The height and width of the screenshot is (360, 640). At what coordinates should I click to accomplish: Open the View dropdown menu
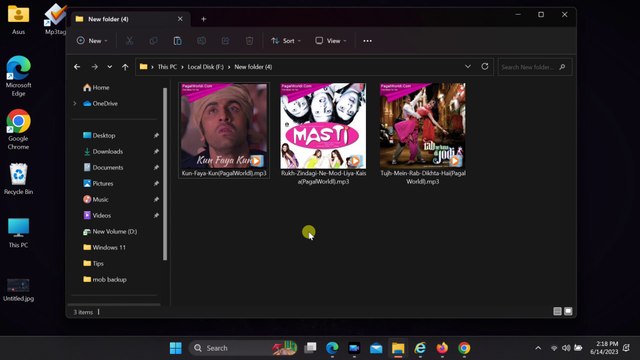[x=331, y=41]
